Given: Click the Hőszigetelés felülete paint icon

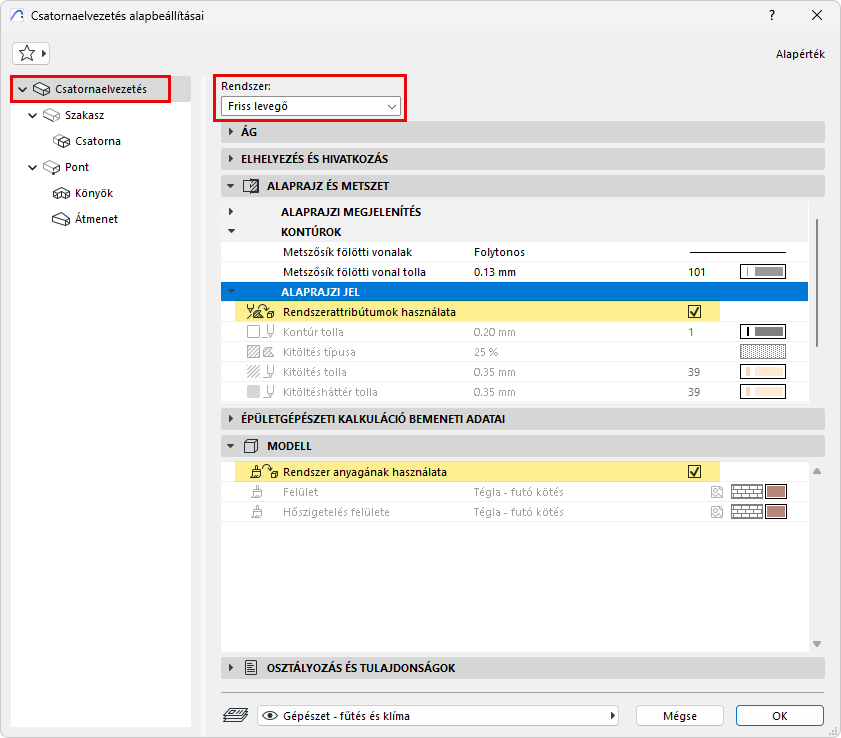Looking at the screenshot, I should tap(257, 512).
